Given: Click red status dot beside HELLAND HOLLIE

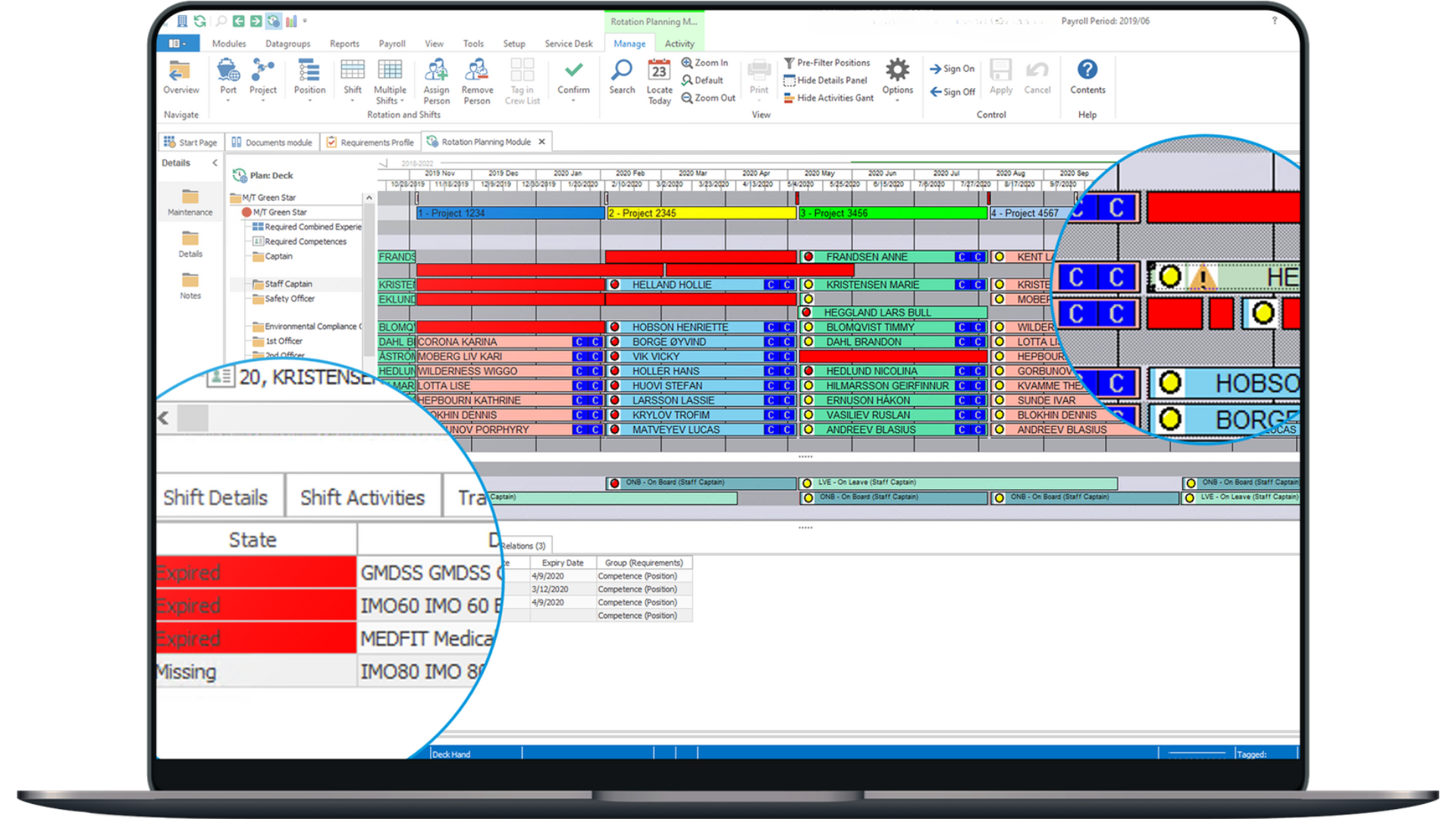Looking at the screenshot, I should click(x=615, y=285).
